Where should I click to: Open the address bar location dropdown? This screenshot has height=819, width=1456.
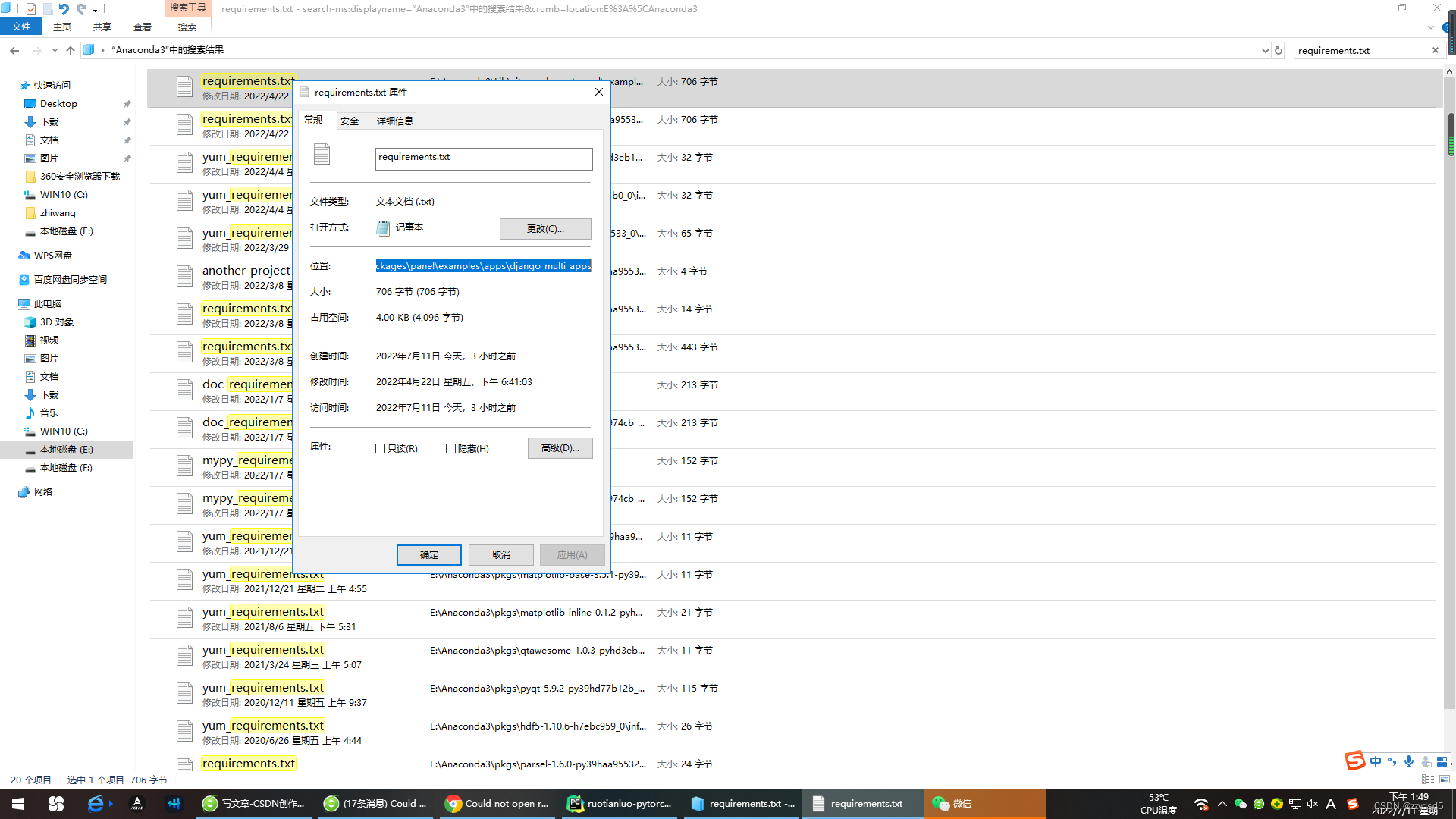[1265, 50]
